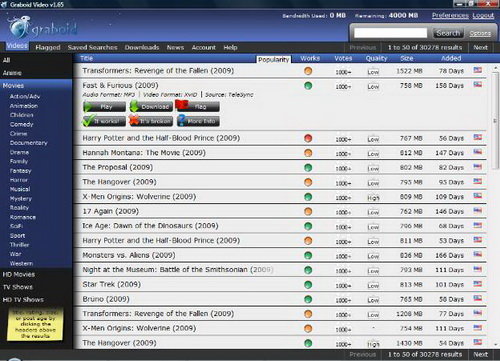Click the search input field

390,33
